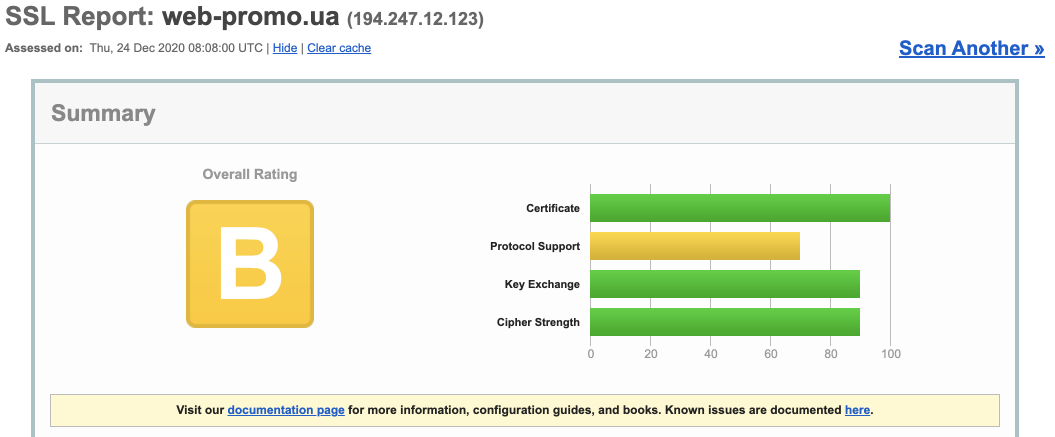1055x437 pixels.
Task: Open the Scan Another link
Action: (971, 48)
